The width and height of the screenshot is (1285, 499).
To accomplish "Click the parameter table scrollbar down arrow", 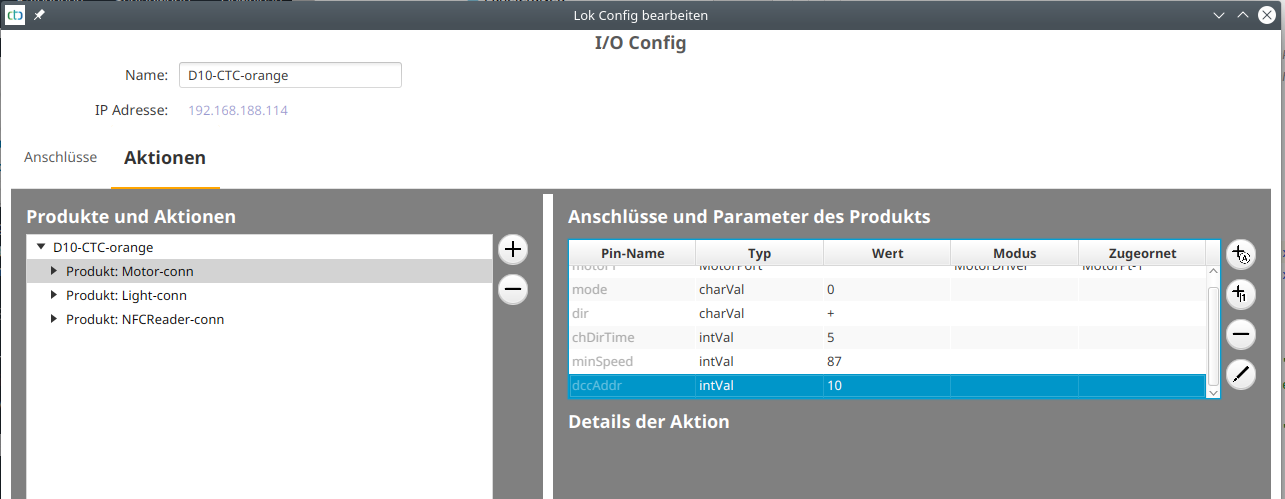I will pos(1214,393).
